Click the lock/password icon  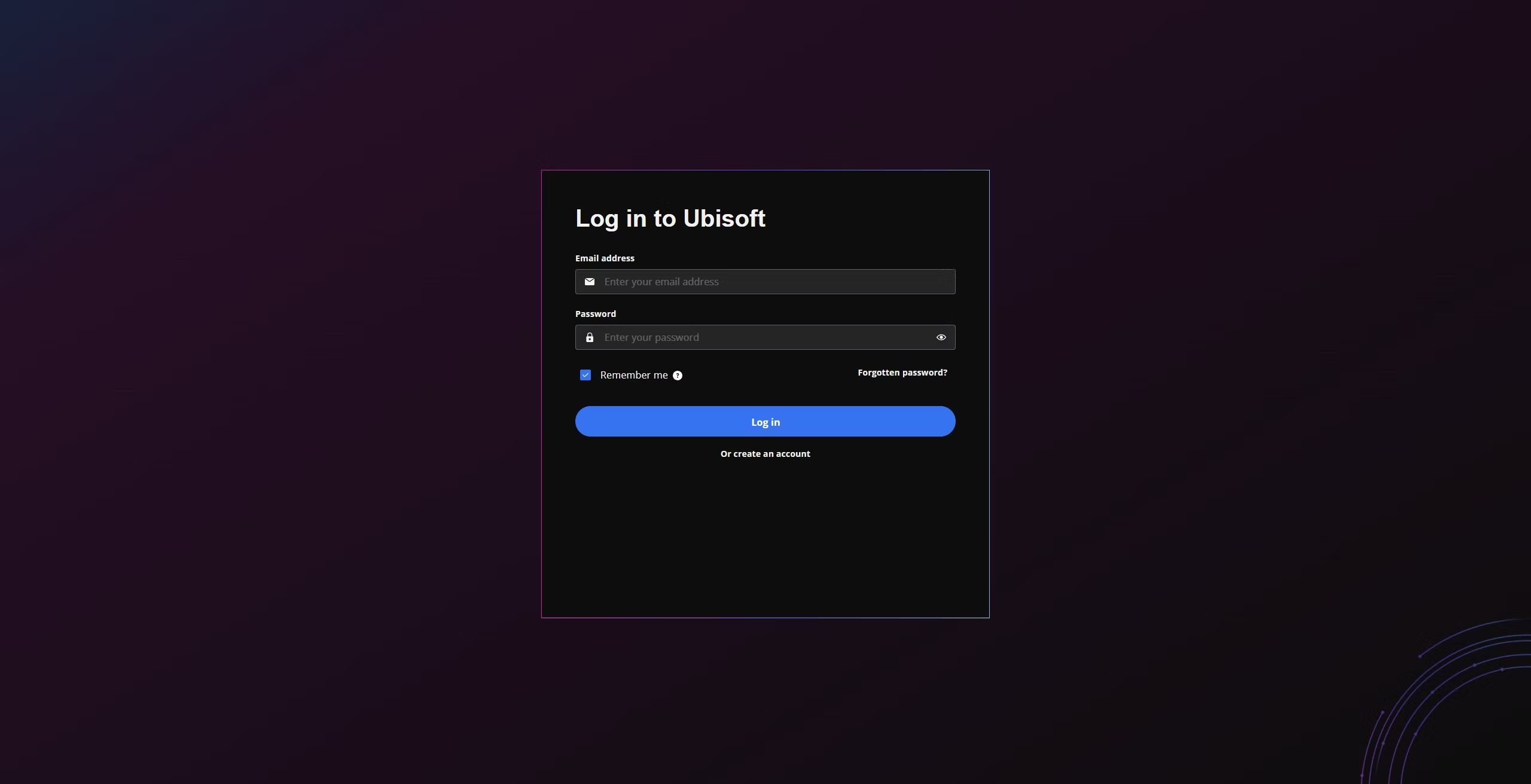tap(589, 337)
